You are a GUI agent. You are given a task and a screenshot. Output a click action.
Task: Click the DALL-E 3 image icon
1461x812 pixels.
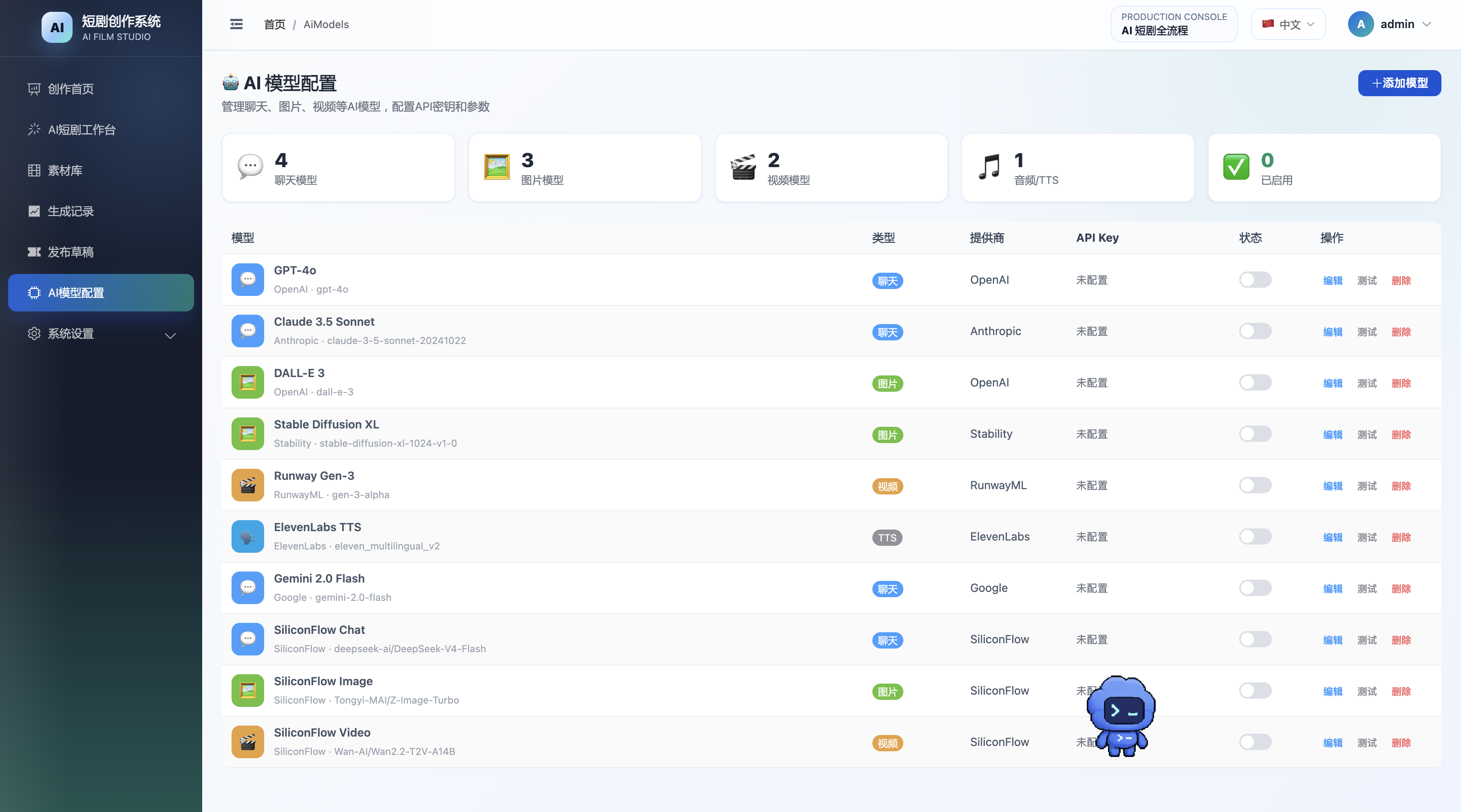click(248, 382)
